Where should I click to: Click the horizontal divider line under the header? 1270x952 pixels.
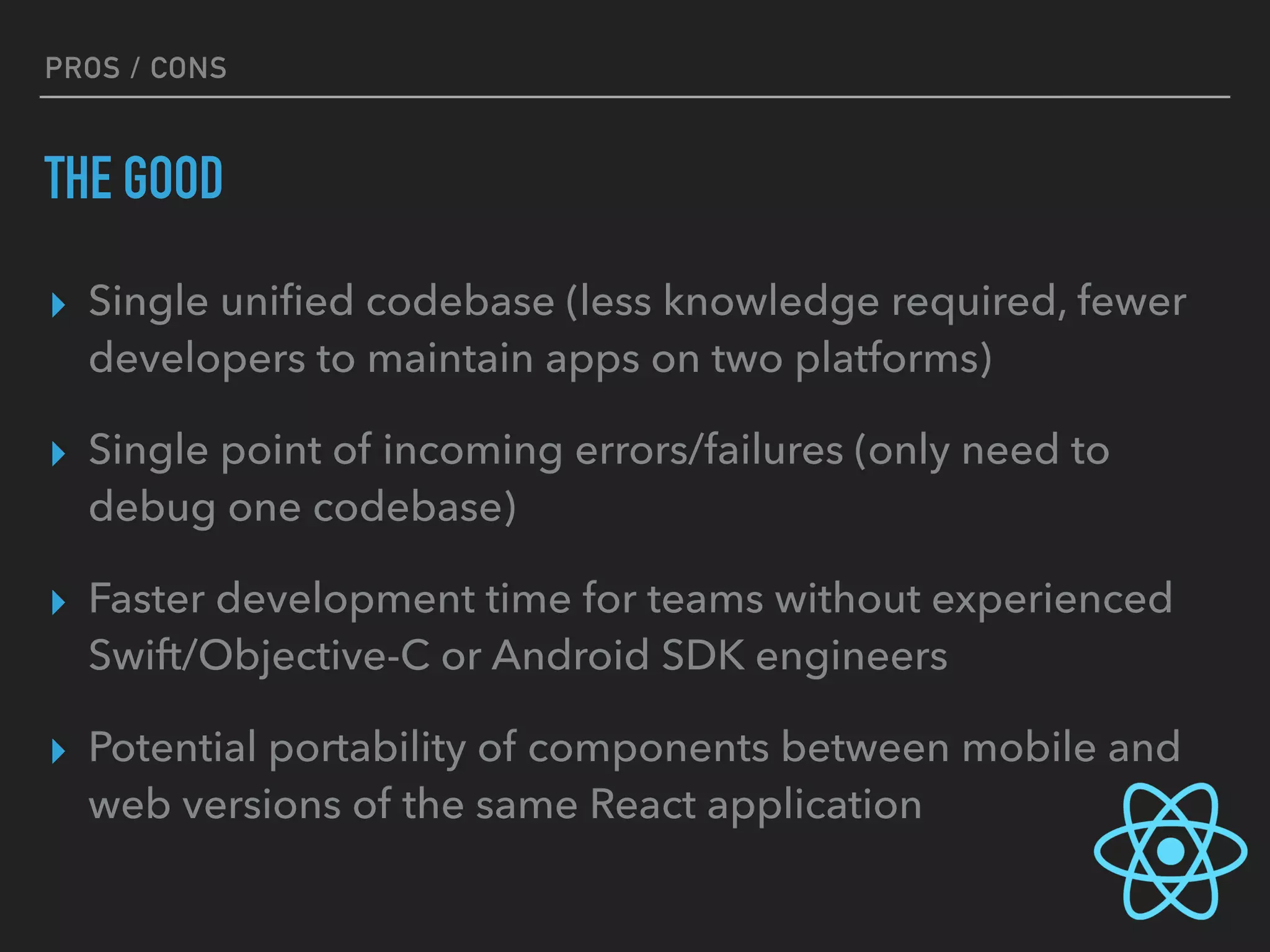tap(634, 97)
